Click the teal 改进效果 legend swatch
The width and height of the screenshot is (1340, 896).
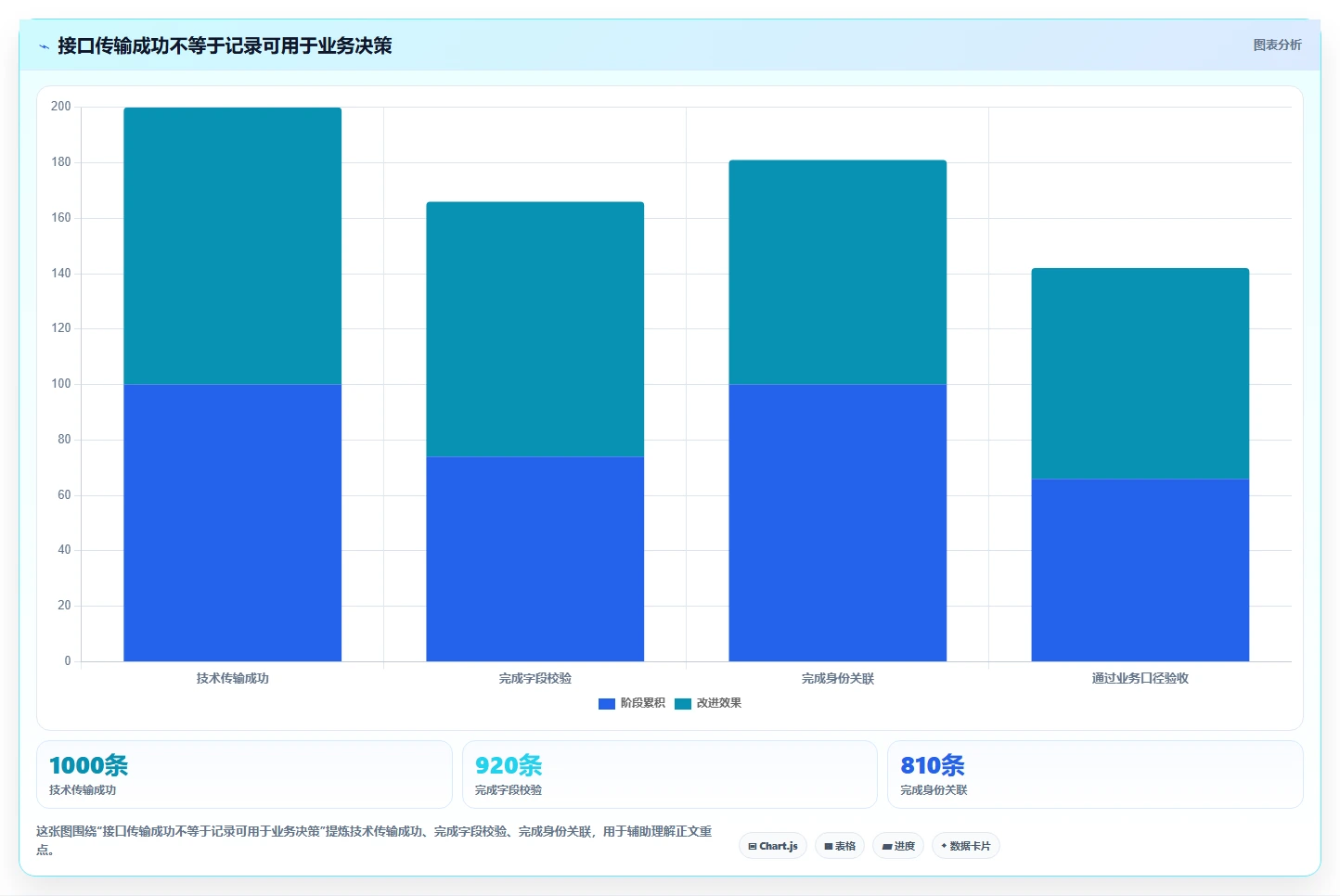coord(683,704)
